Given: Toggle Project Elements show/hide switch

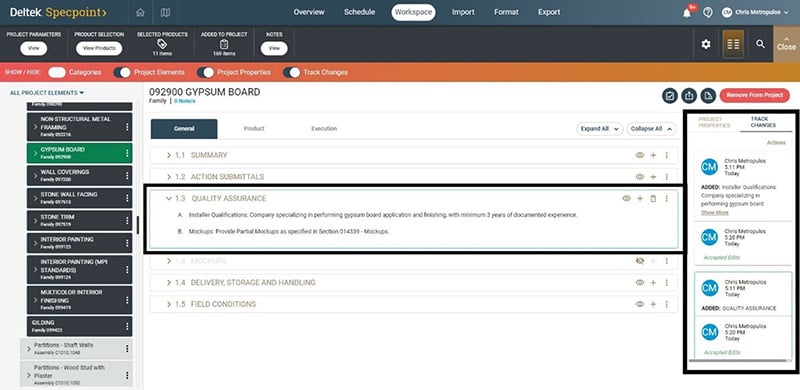Looking at the screenshot, I should (122, 72).
